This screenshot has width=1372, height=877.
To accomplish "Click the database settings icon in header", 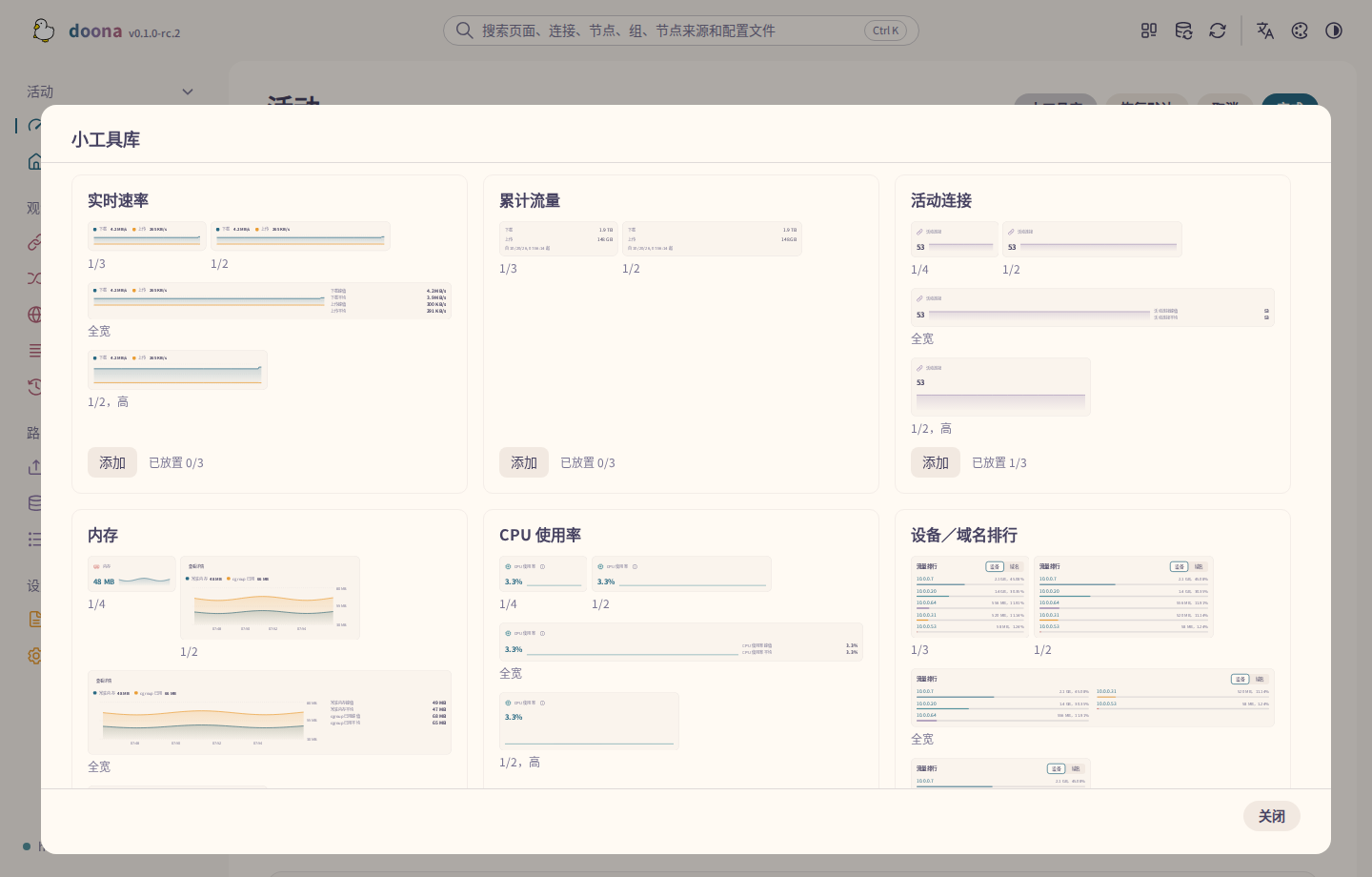I will [1183, 31].
